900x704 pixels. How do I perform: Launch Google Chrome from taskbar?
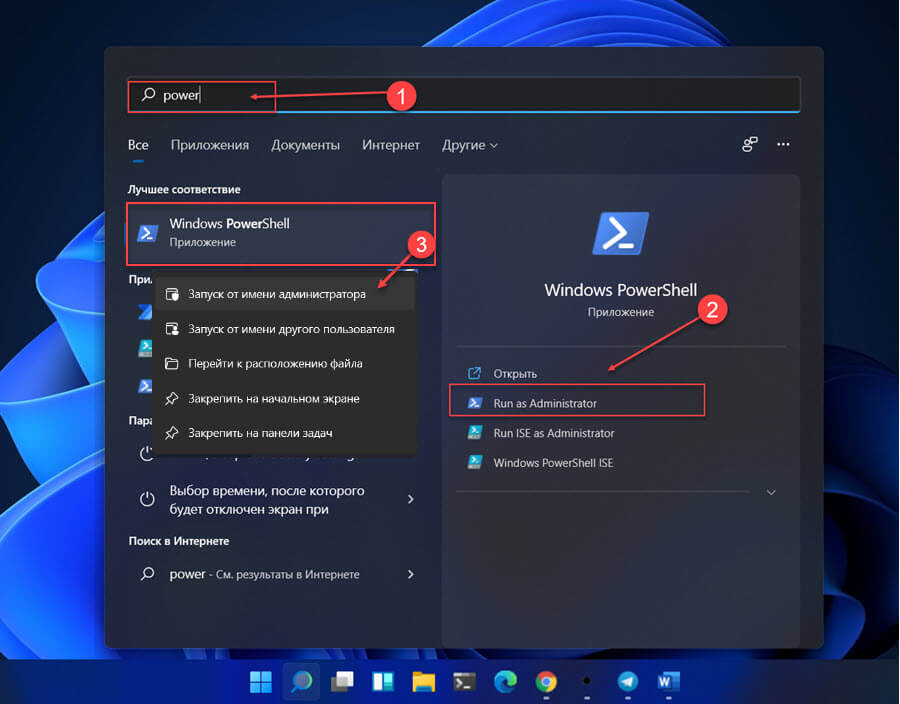(x=546, y=682)
